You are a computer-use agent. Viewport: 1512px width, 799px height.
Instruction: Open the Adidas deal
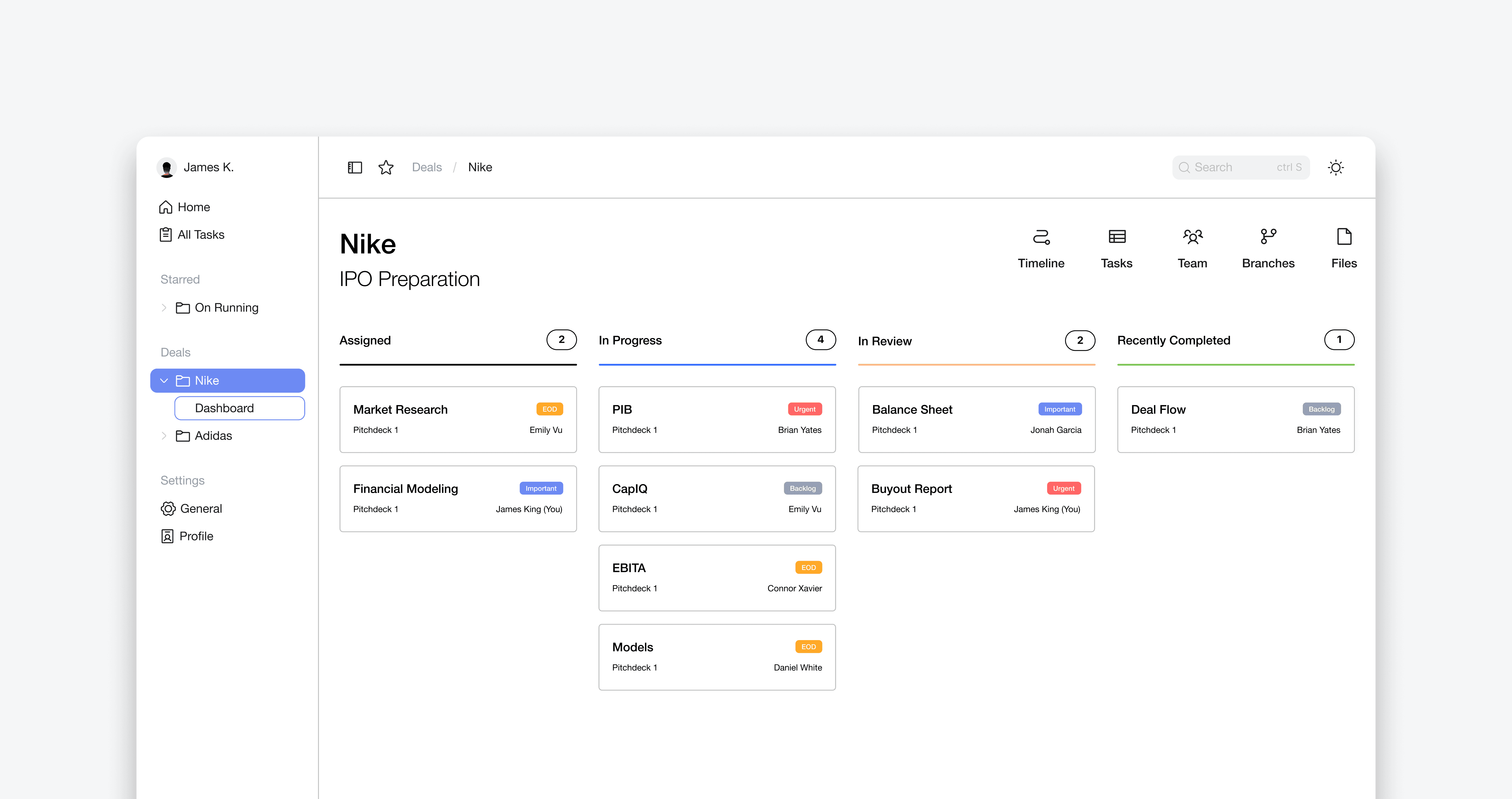pyautogui.click(x=213, y=436)
